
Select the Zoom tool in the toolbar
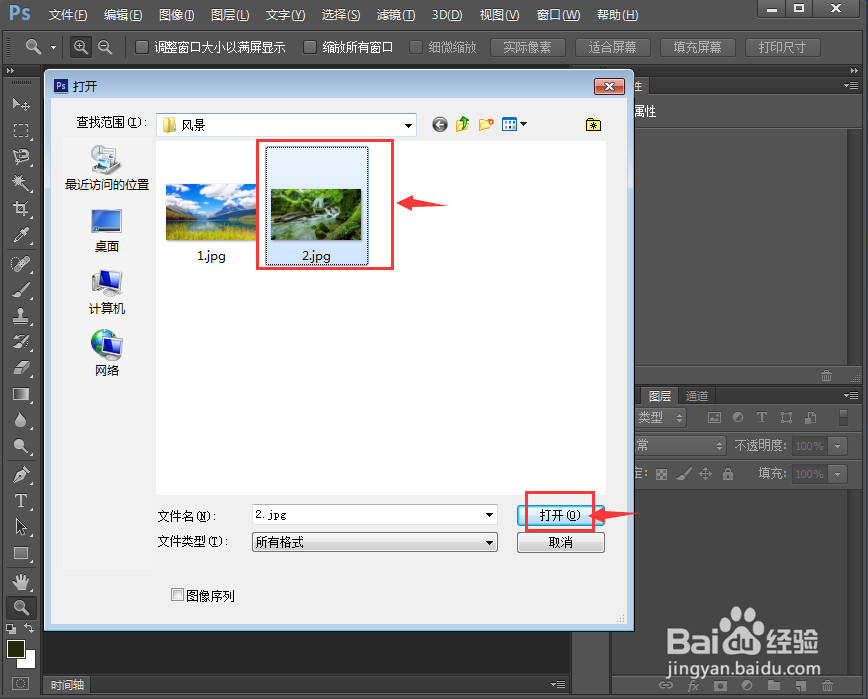(x=22, y=606)
